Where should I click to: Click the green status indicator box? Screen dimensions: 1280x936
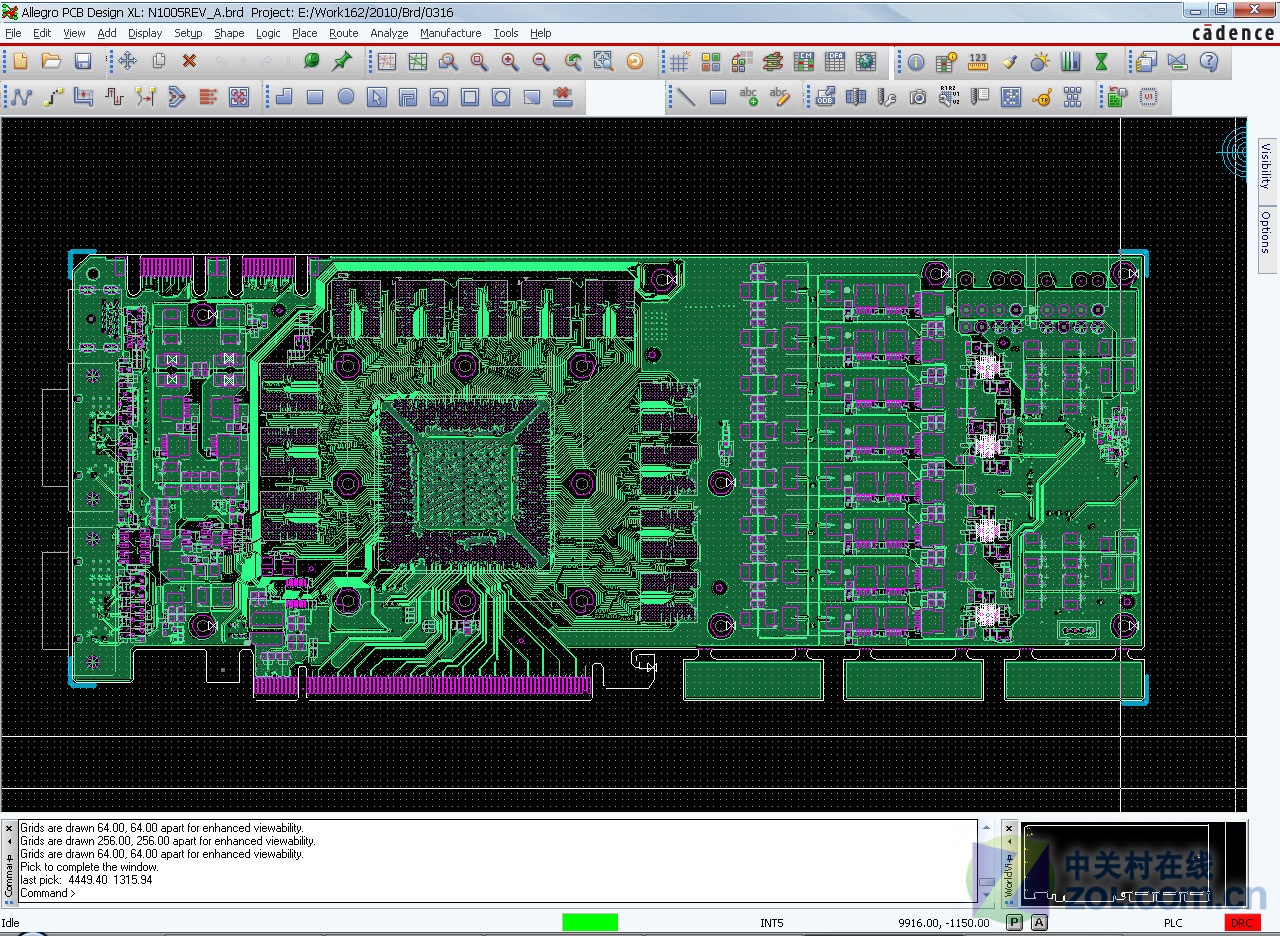(589, 922)
